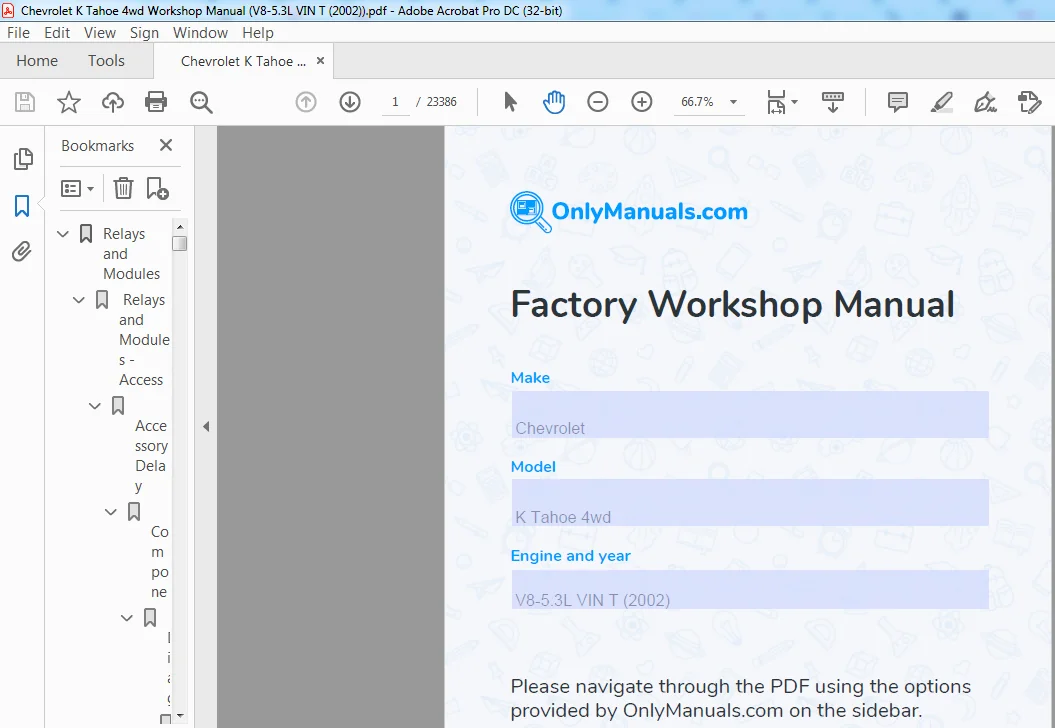
Task: Print the document with printer icon
Action: (156, 102)
